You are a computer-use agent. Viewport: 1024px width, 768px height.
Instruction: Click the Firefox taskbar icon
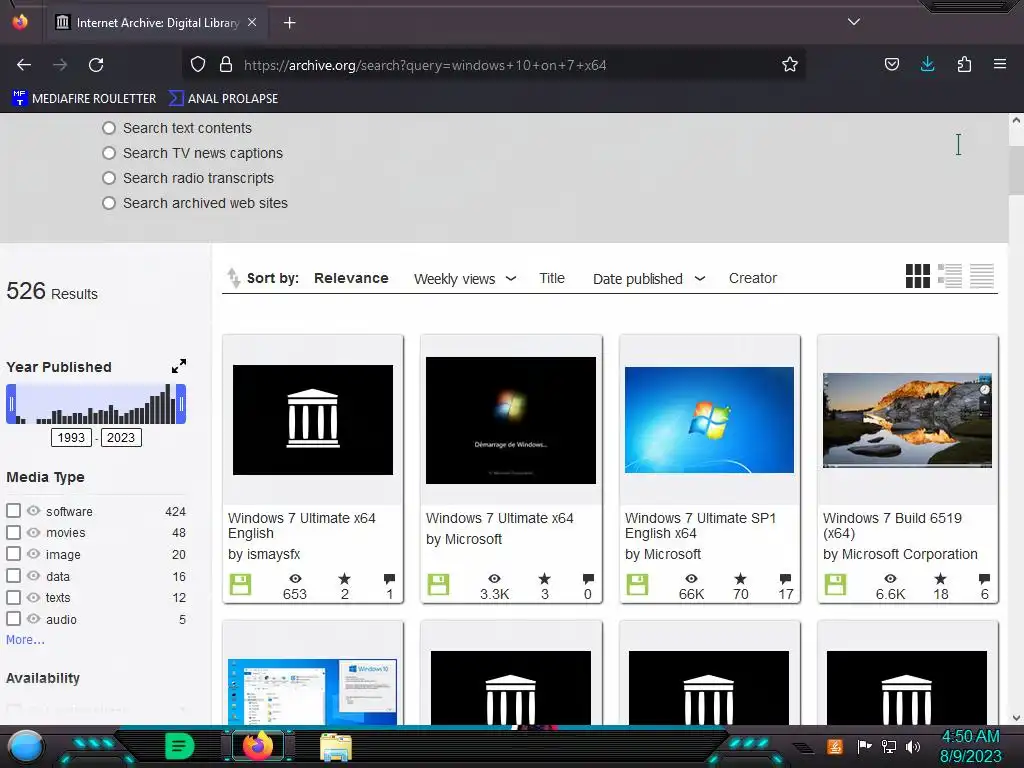[258, 746]
